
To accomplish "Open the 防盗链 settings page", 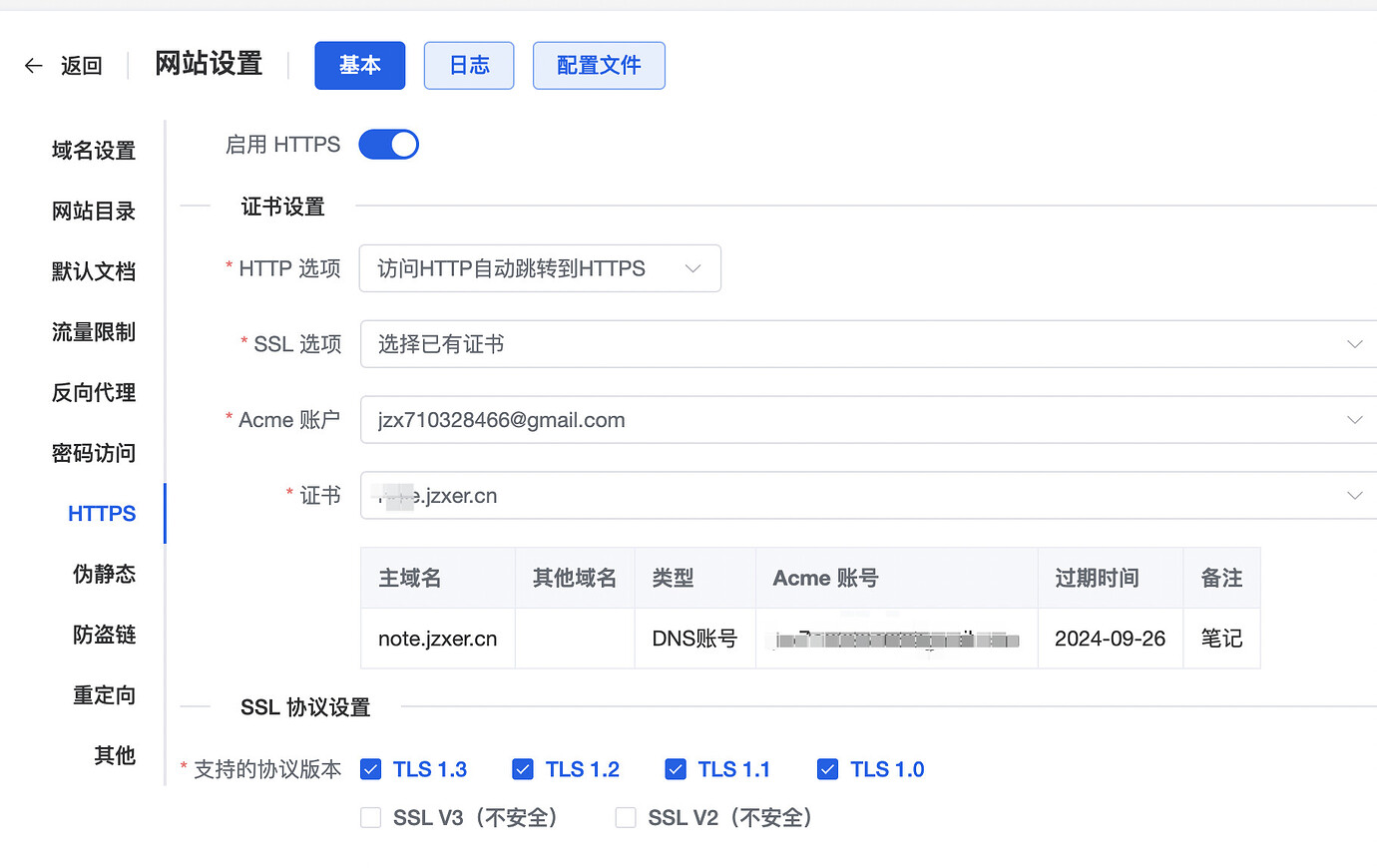I will click(x=102, y=635).
